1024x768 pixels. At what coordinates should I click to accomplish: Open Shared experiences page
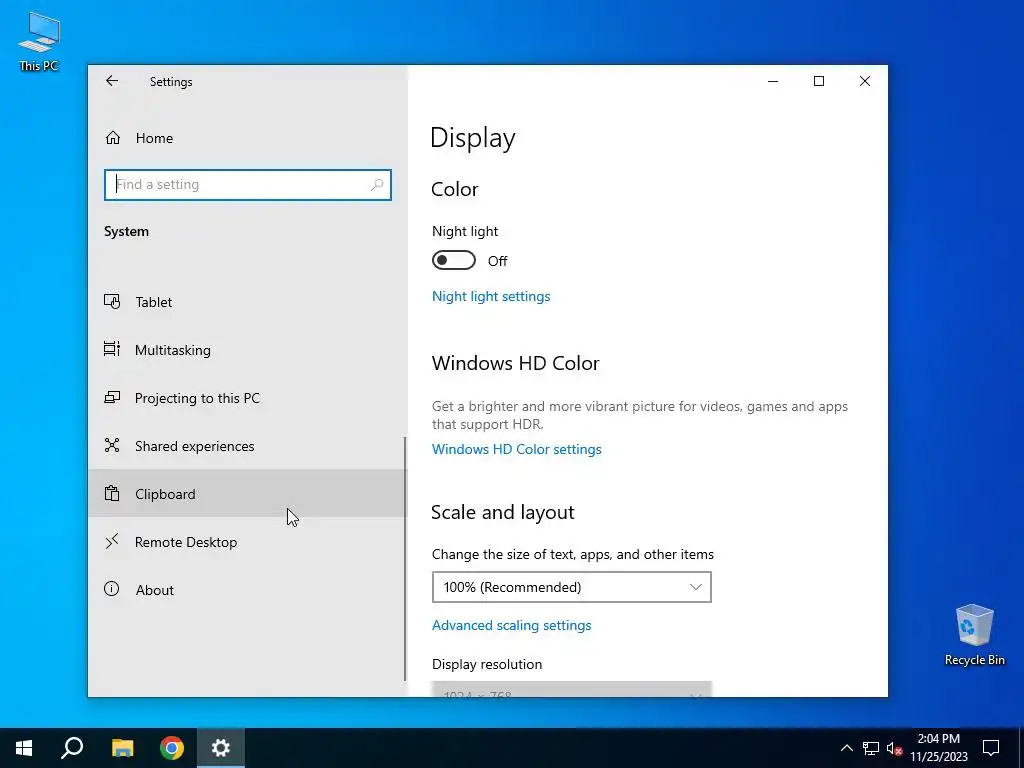tap(247, 445)
